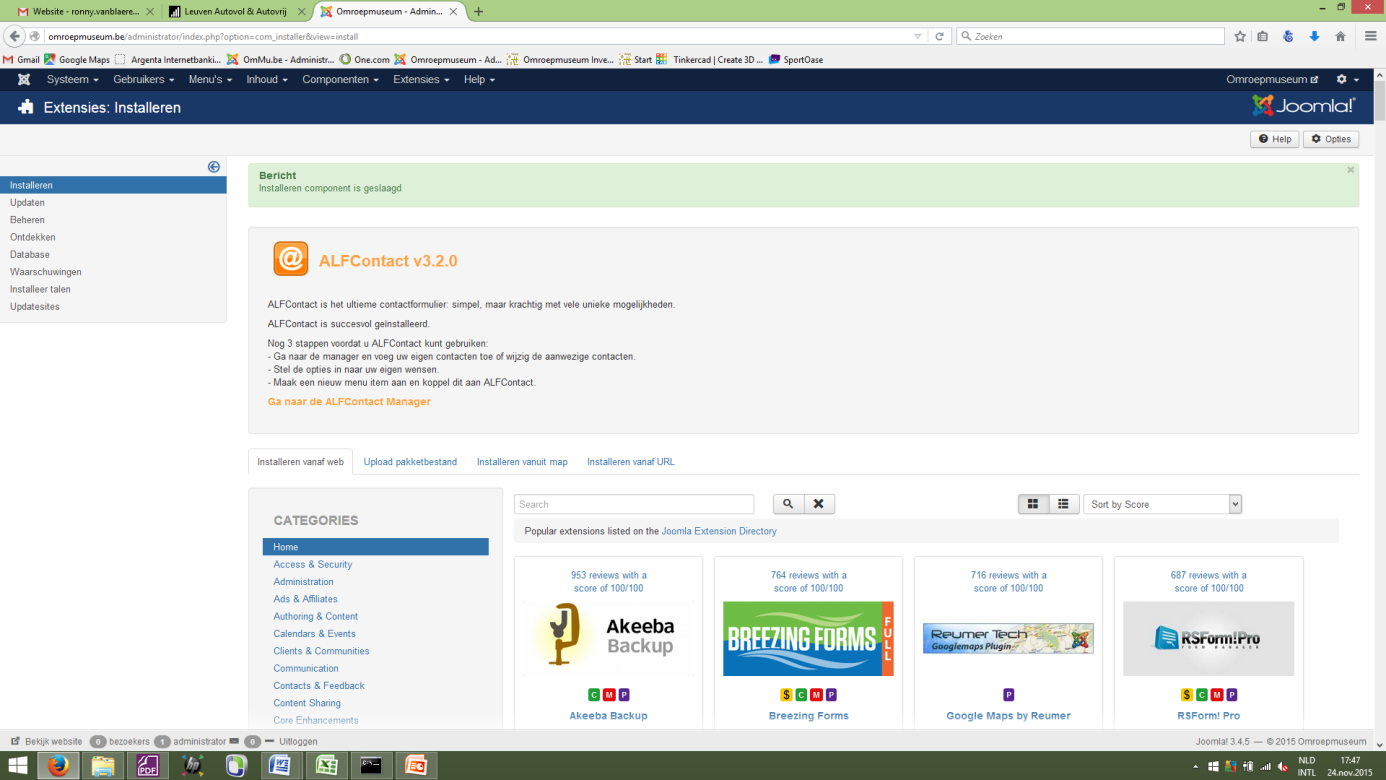Open a new browser tab with plus
The width and height of the screenshot is (1386, 780).
click(x=479, y=12)
